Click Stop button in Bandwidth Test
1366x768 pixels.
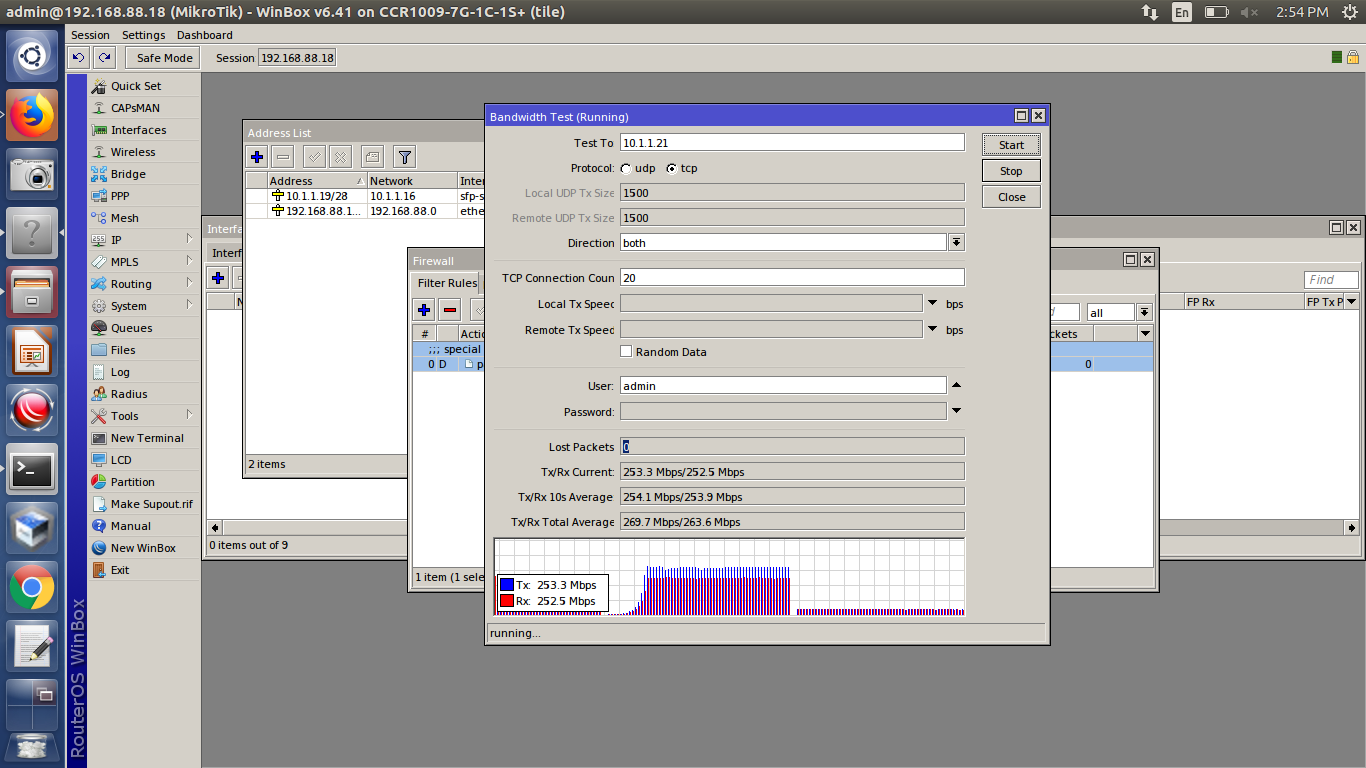click(1011, 171)
